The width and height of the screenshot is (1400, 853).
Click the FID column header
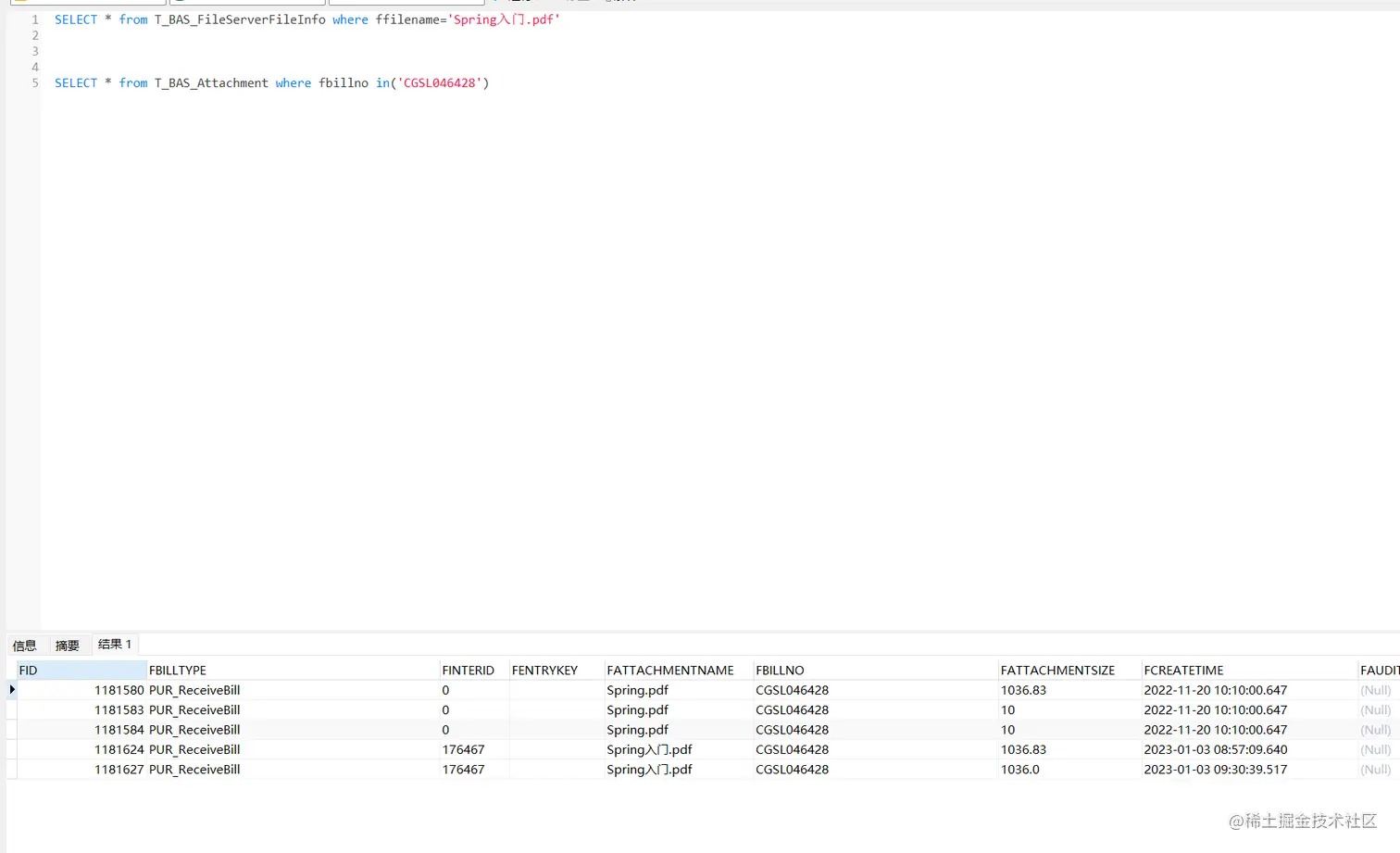[81, 671]
